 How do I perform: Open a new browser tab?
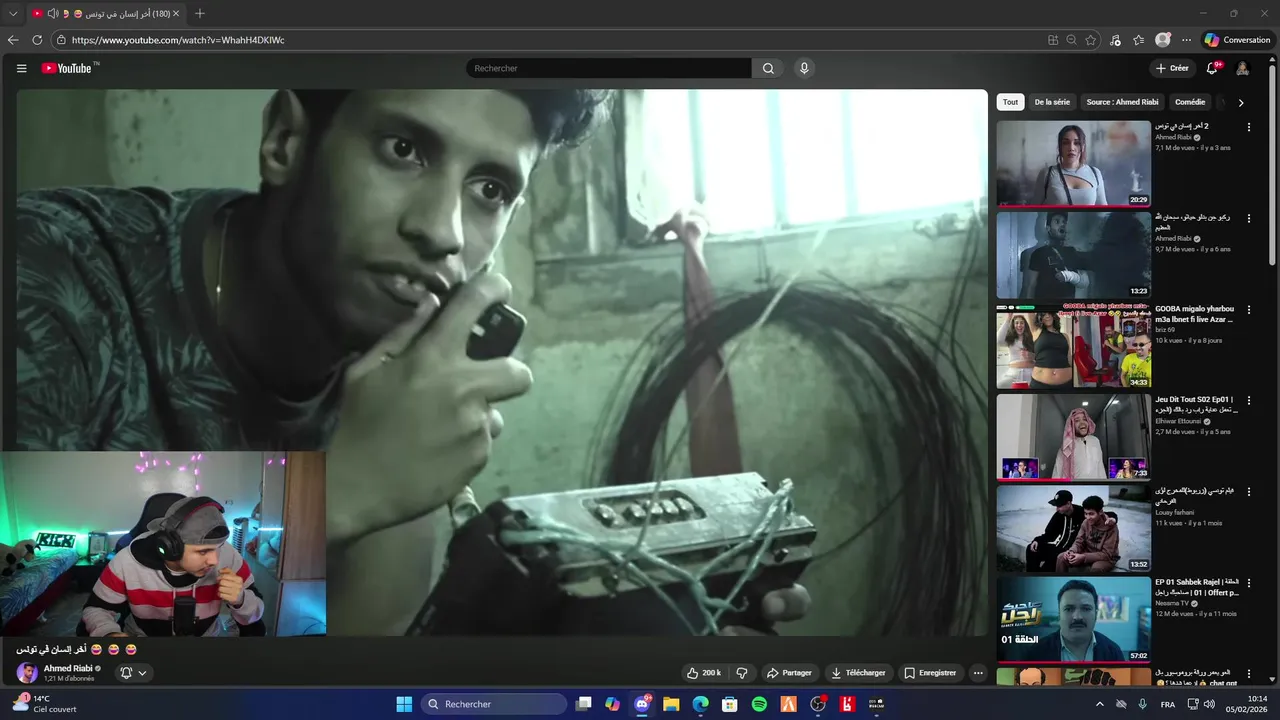pyautogui.click(x=199, y=14)
